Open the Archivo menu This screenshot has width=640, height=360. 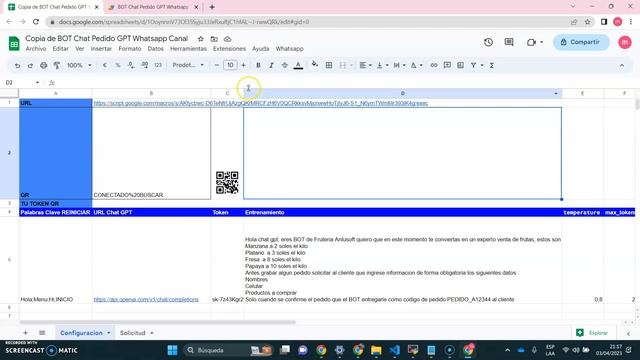[36, 49]
